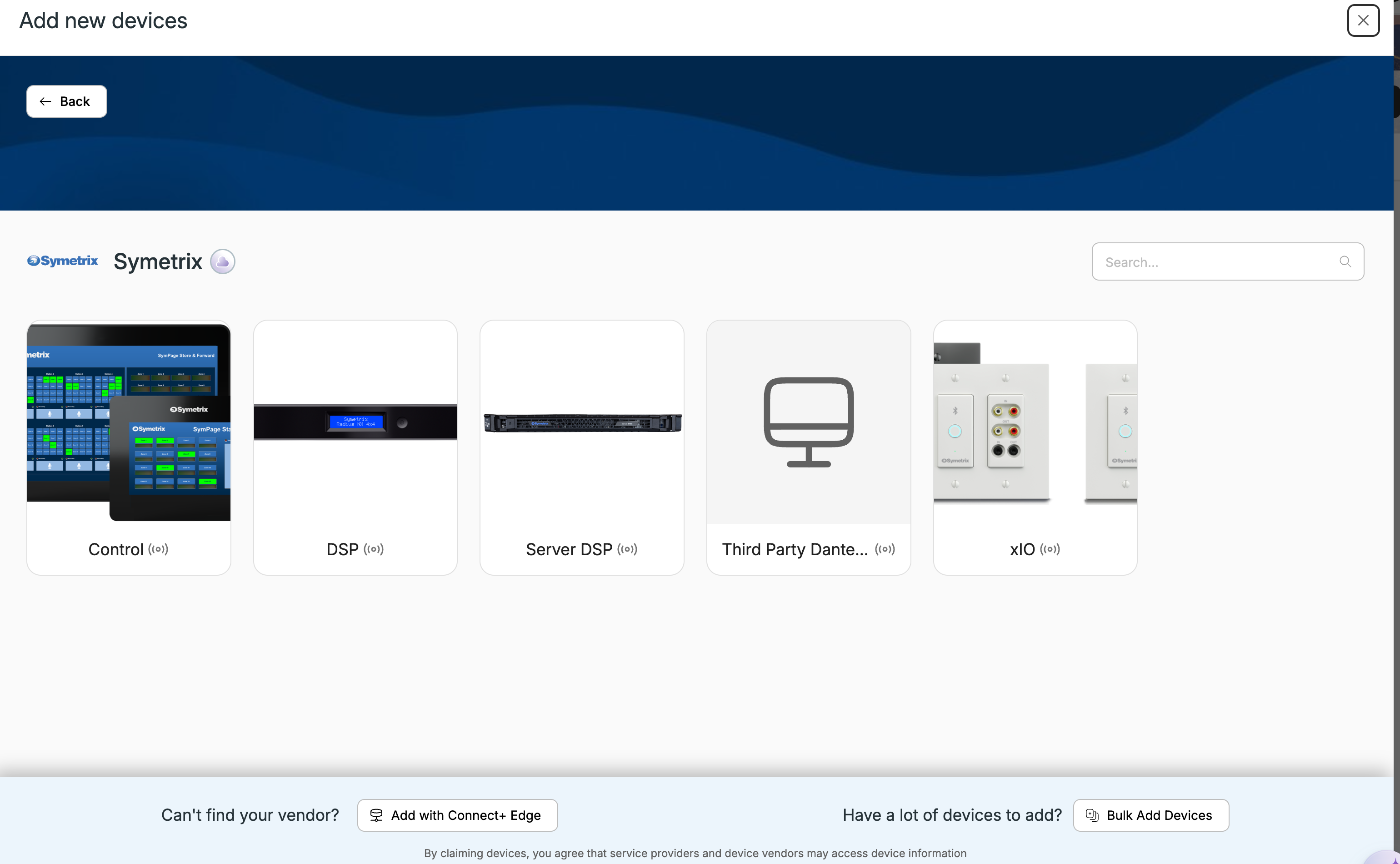
Task: Click the Bulk Add Devices button
Action: pyautogui.click(x=1151, y=815)
